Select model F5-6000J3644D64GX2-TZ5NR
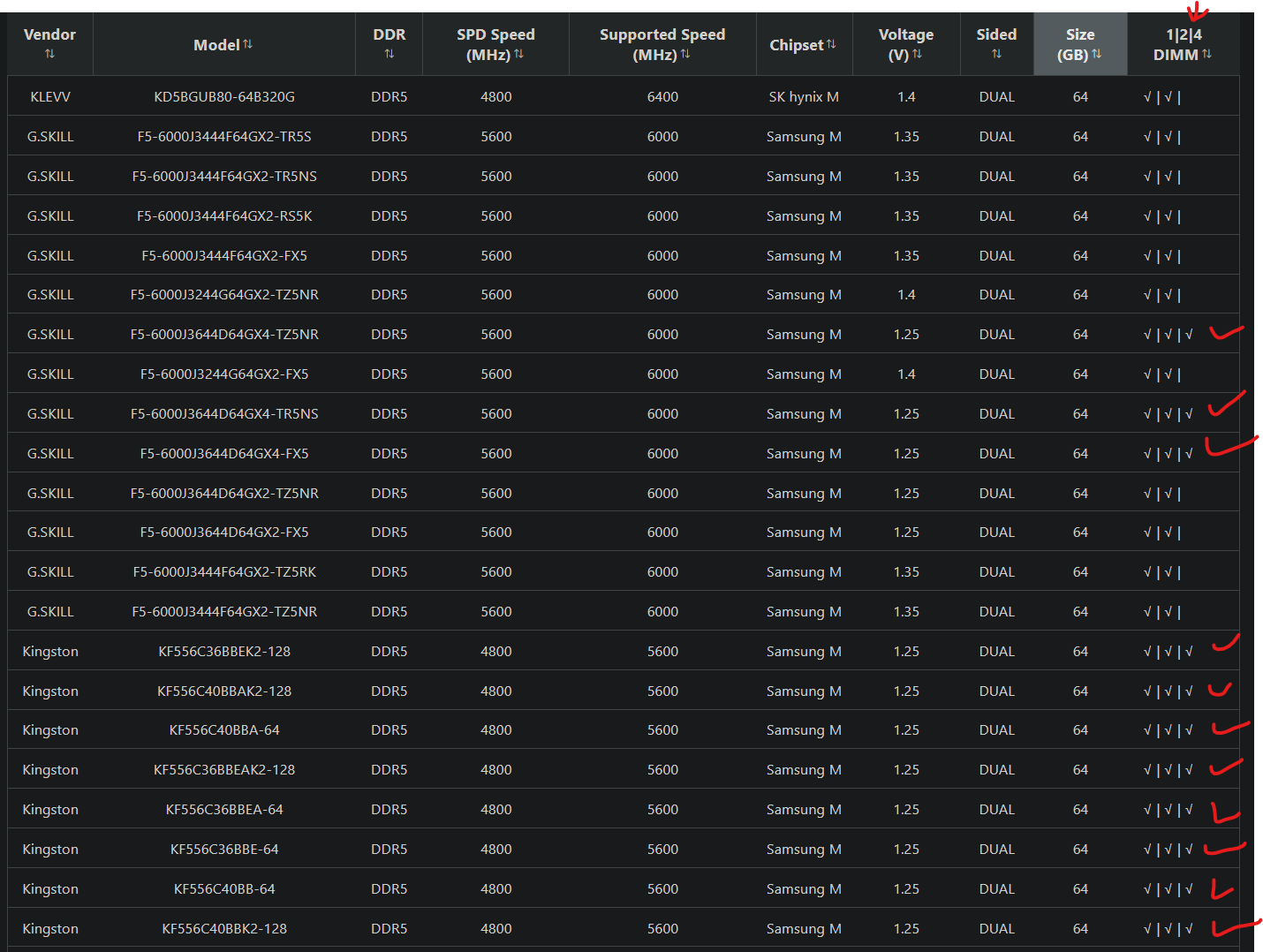Screen dimensions: 1263x952 (224, 494)
